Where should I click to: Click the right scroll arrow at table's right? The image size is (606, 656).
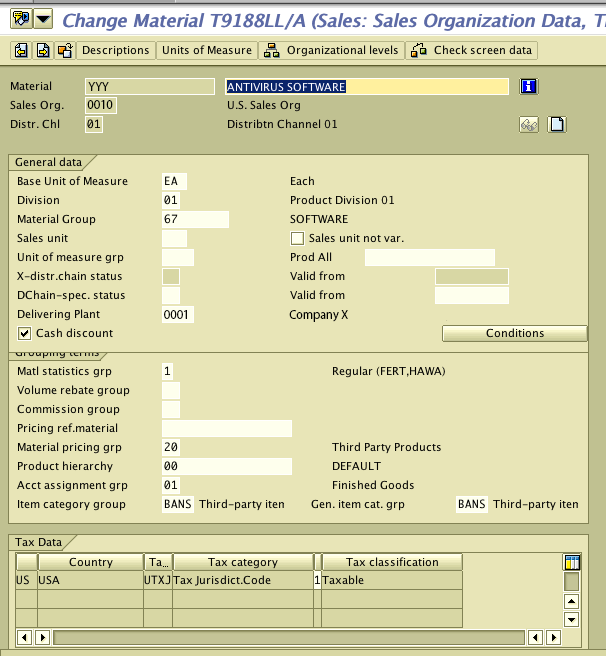point(553,638)
